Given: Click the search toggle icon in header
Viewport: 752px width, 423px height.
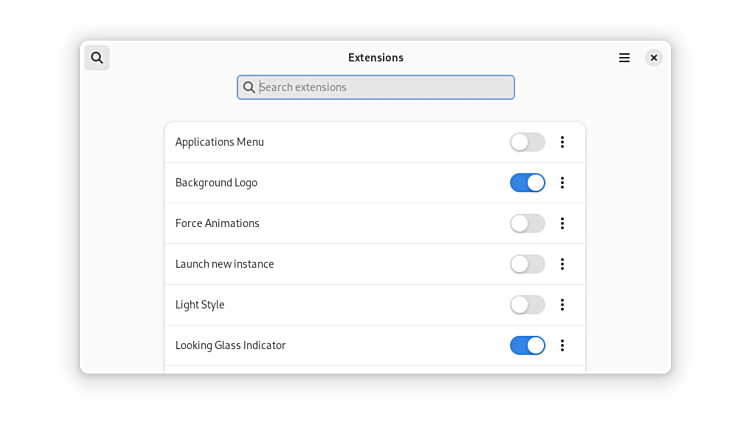Looking at the screenshot, I should coord(97,58).
